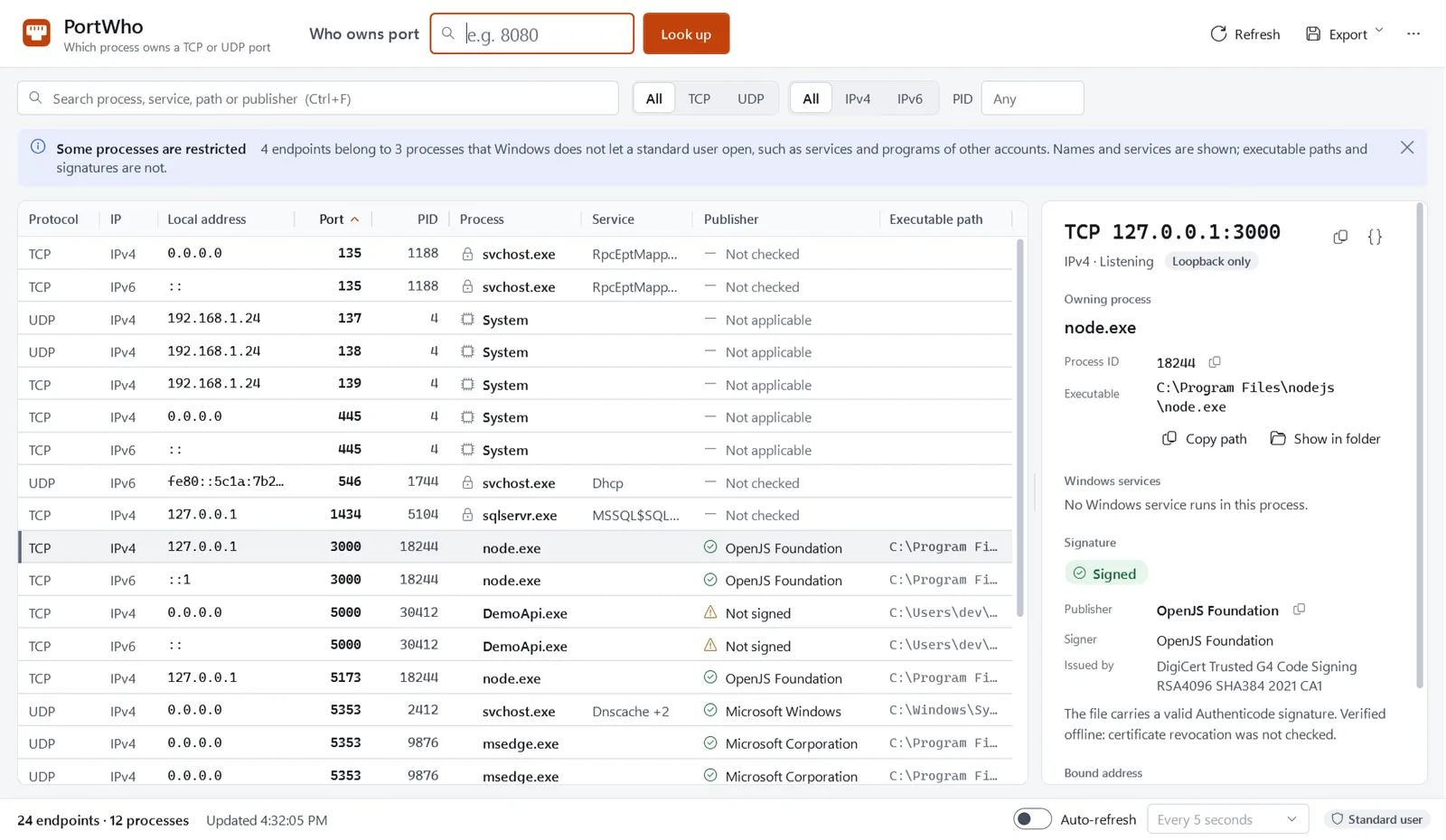Click System chip icon on port 137 row

point(467,319)
